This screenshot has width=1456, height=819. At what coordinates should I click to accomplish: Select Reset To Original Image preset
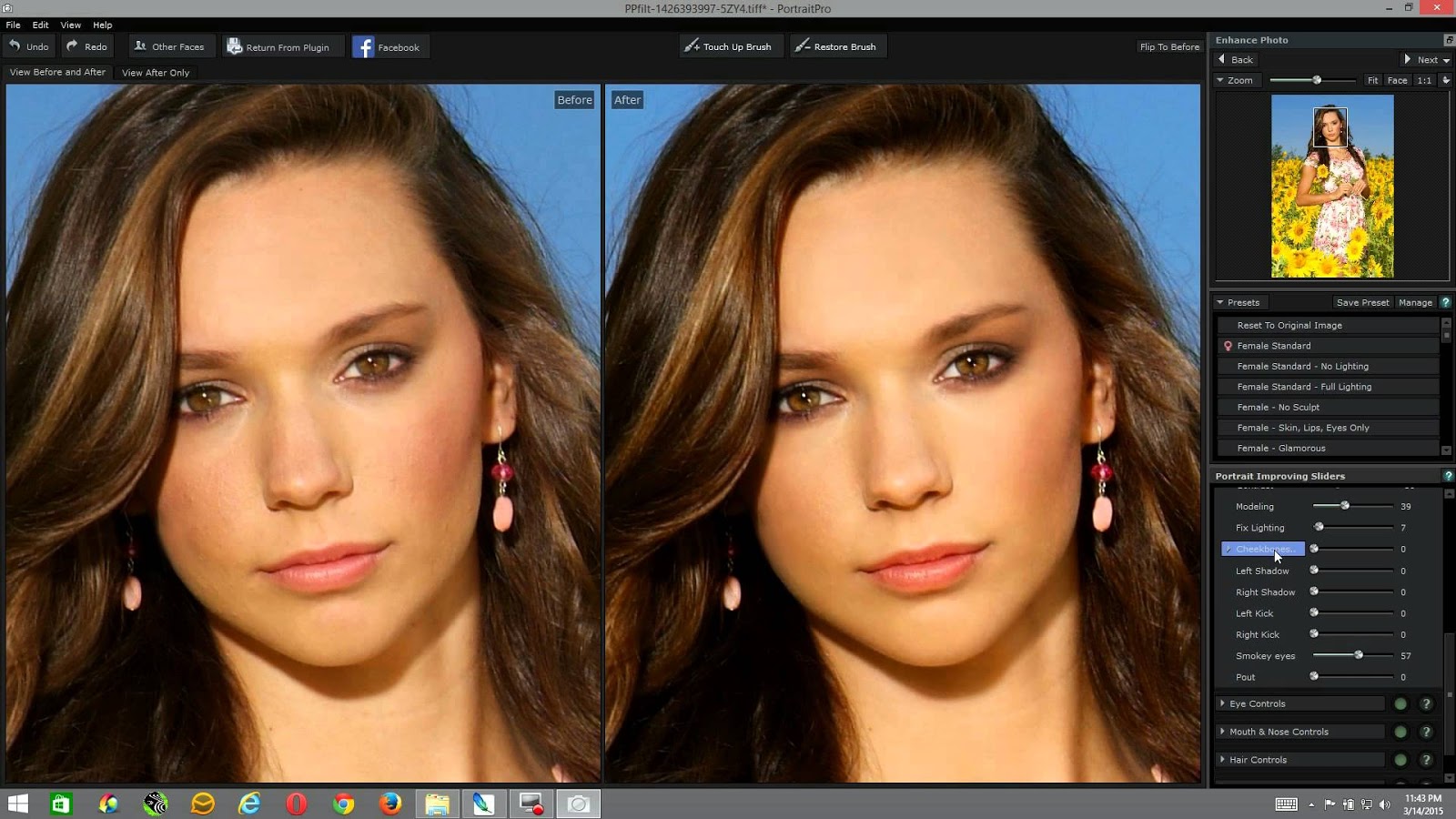1328,325
